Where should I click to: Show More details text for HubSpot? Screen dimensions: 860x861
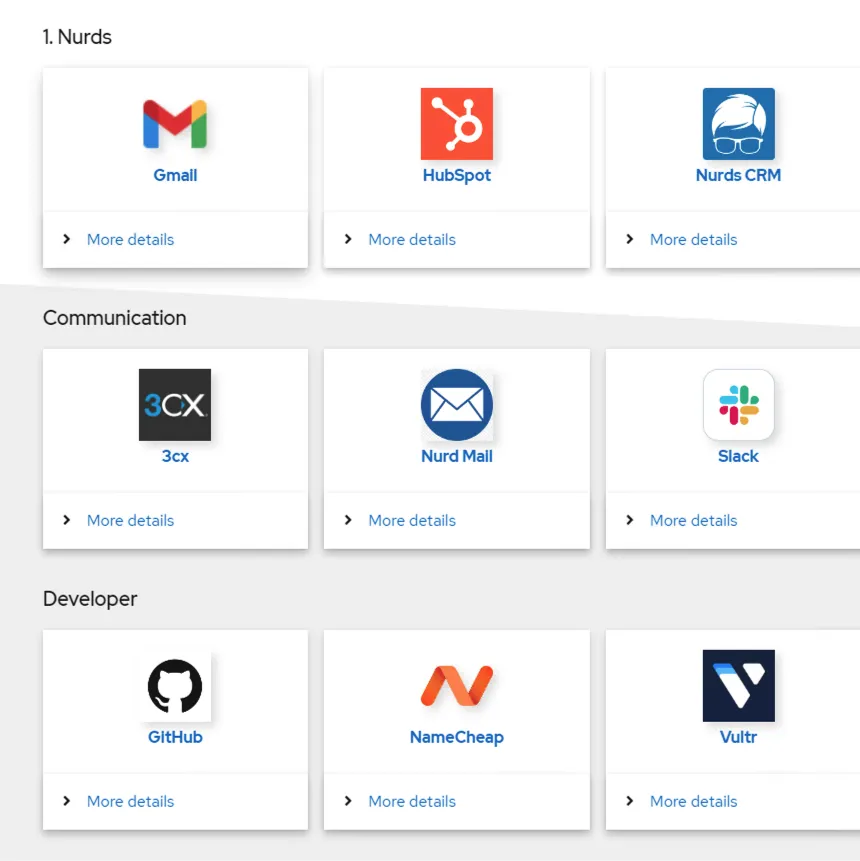click(412, 239)
